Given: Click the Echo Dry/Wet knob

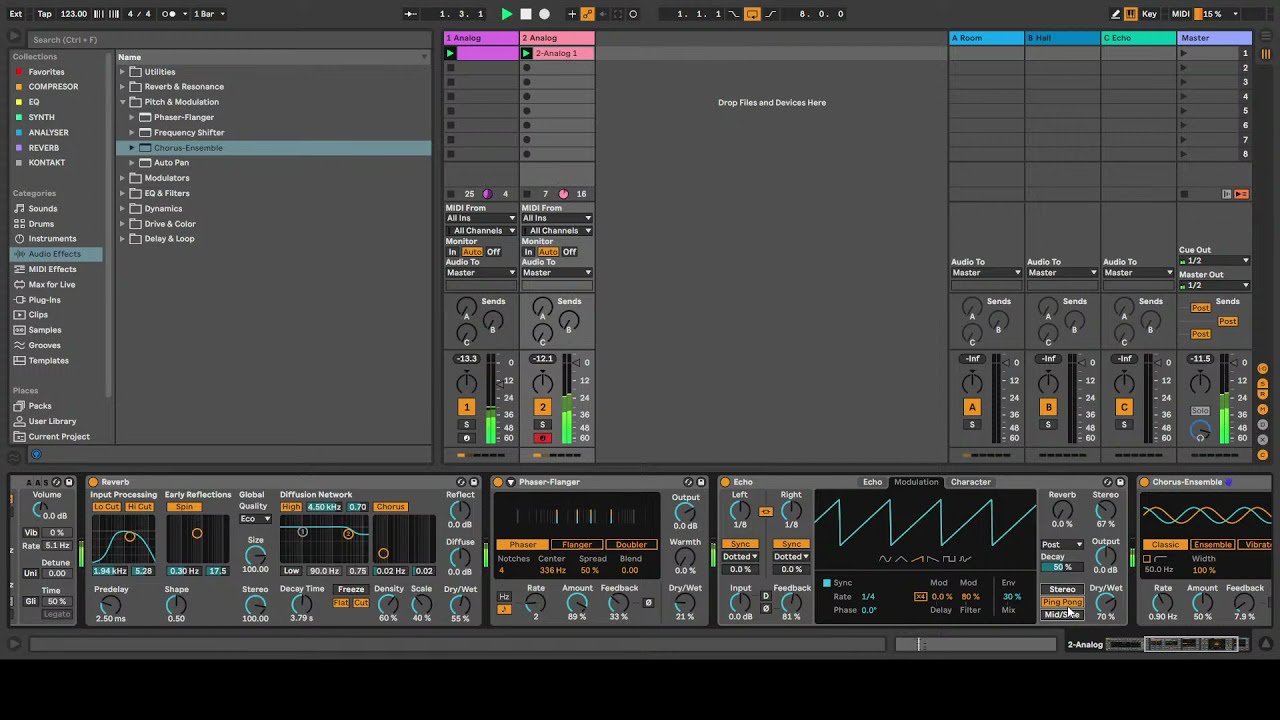Looking at the screenshot, I should coord(1105,603).
